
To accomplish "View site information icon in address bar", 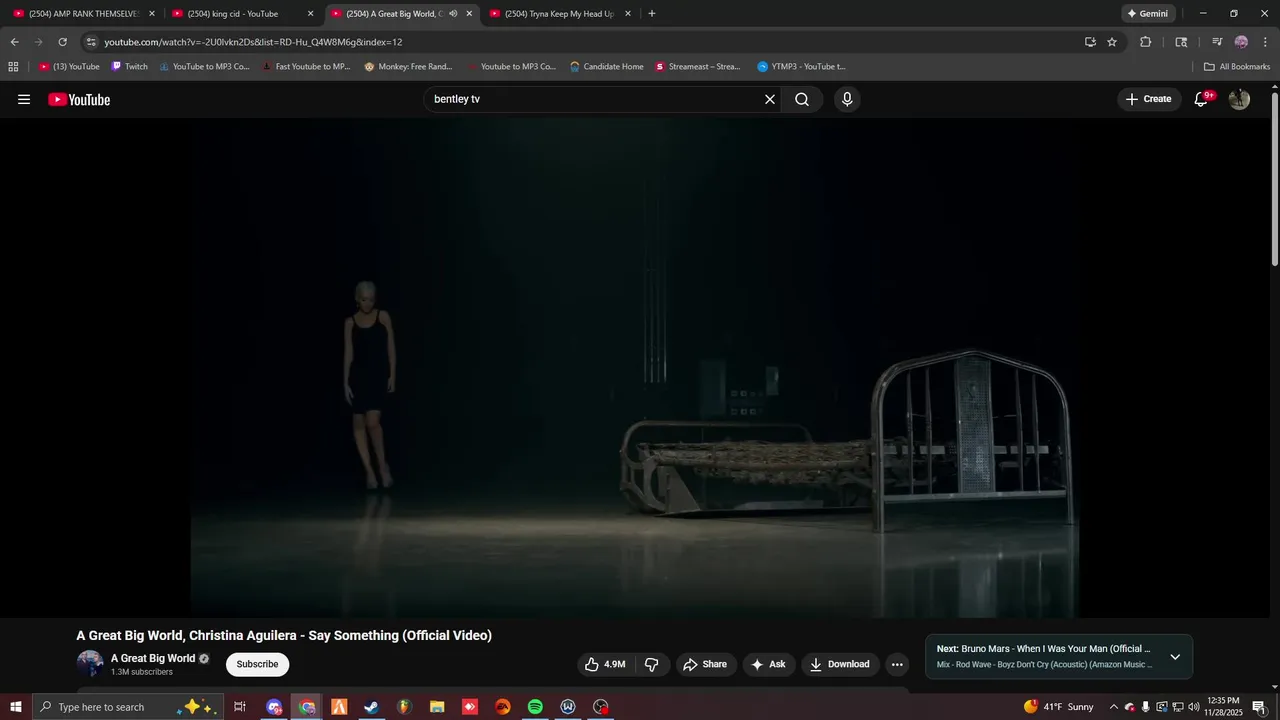I will coord(91,42).
